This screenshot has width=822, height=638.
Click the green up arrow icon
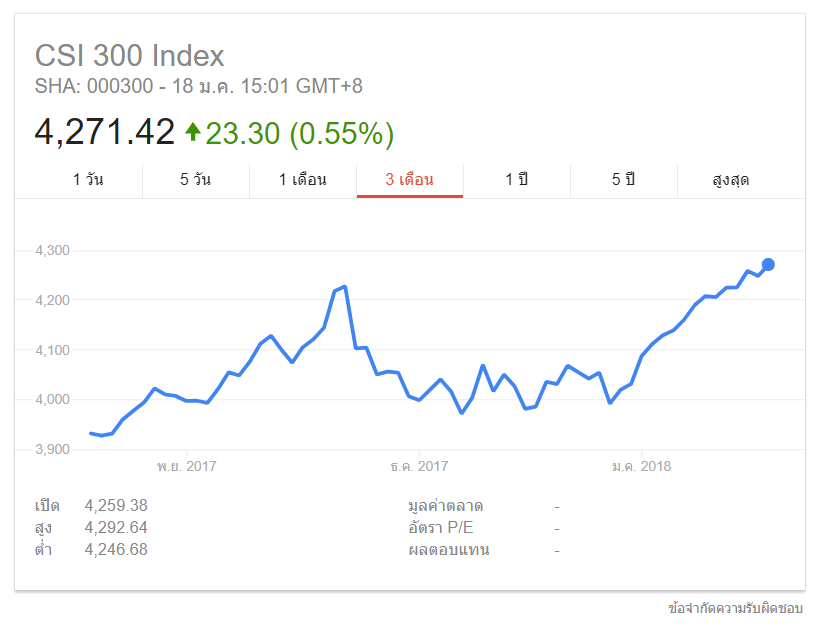tap(193, 131)
